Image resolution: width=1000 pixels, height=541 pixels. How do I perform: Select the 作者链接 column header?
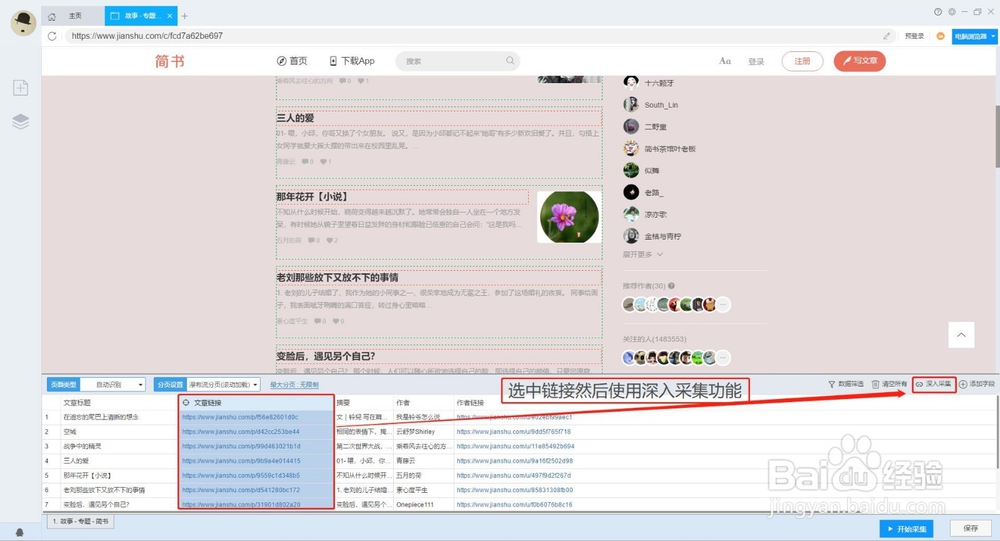tap(470, 403)
